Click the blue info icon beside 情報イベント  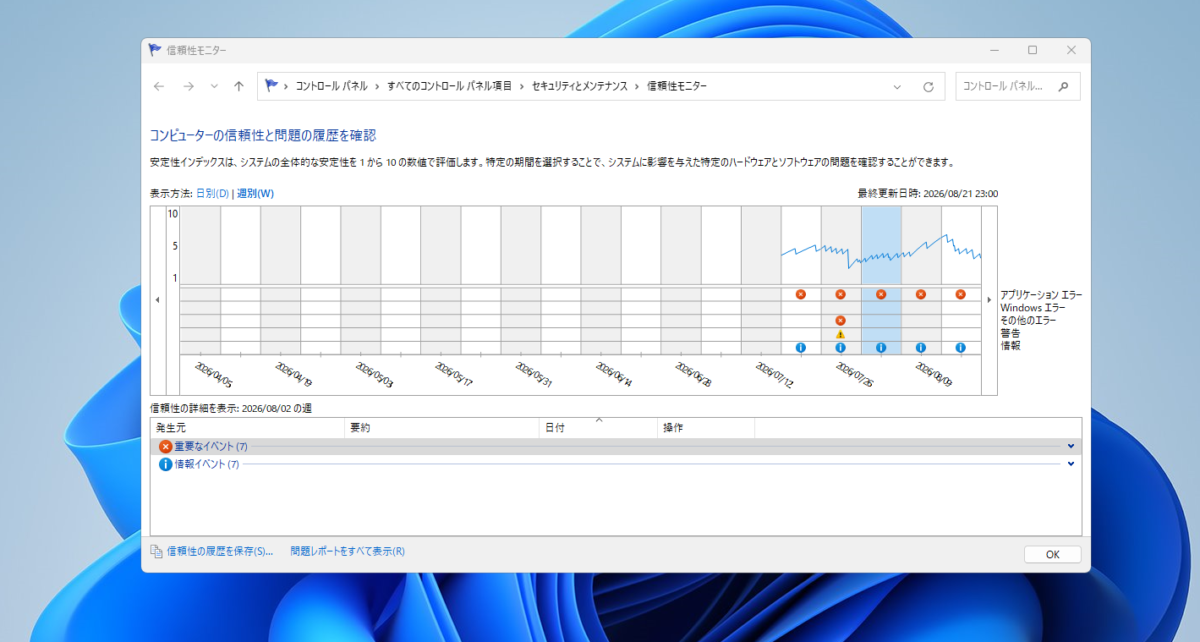tap(166, 464)
